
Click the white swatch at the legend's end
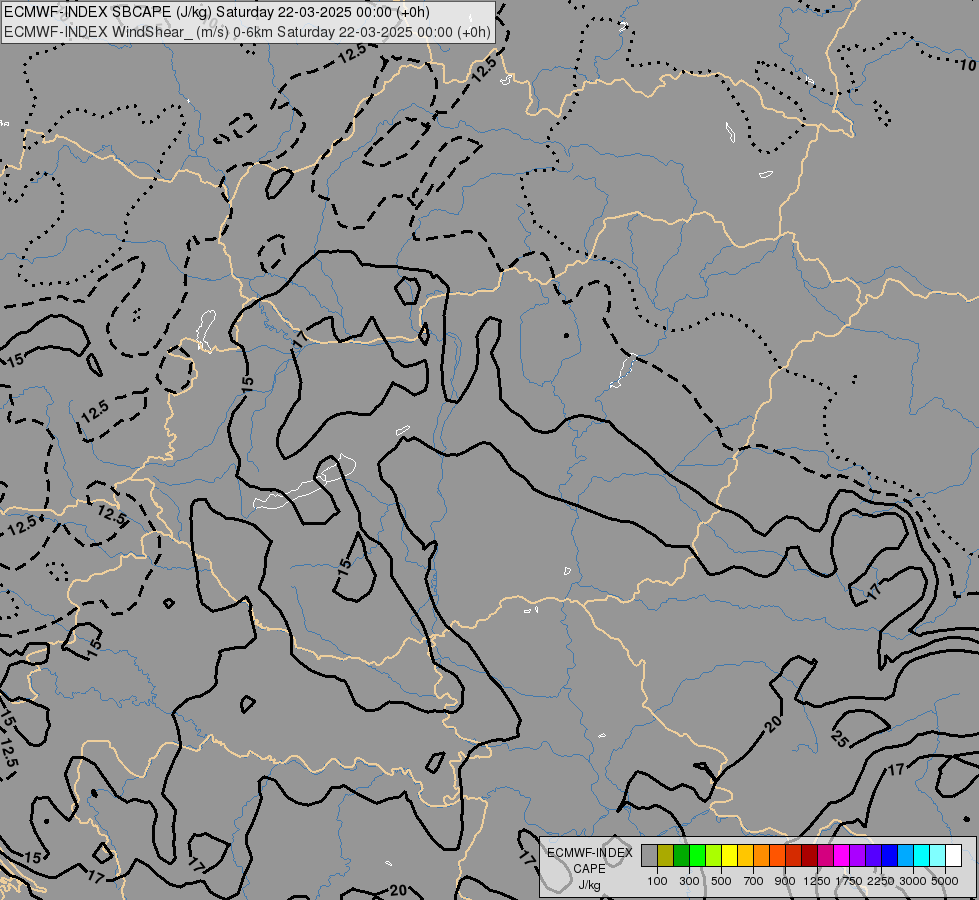[953, 855]
